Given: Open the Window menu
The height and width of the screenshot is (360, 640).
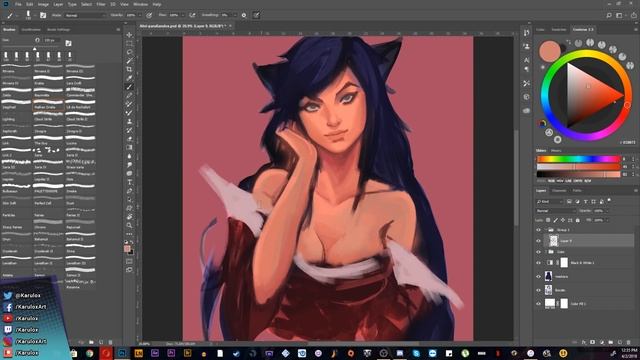Looking at the screenshot, I should 140,4.
